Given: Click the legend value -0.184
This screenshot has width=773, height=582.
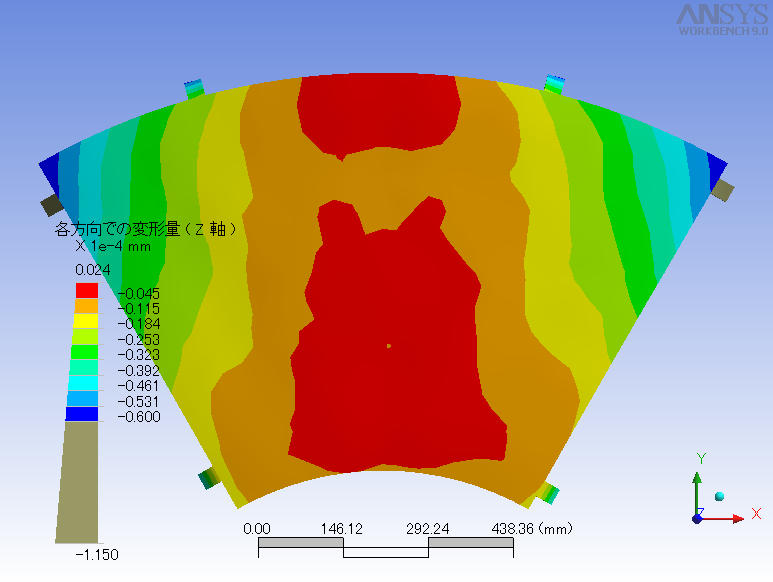Looking at the screenshot, I should tap(139, 324).
